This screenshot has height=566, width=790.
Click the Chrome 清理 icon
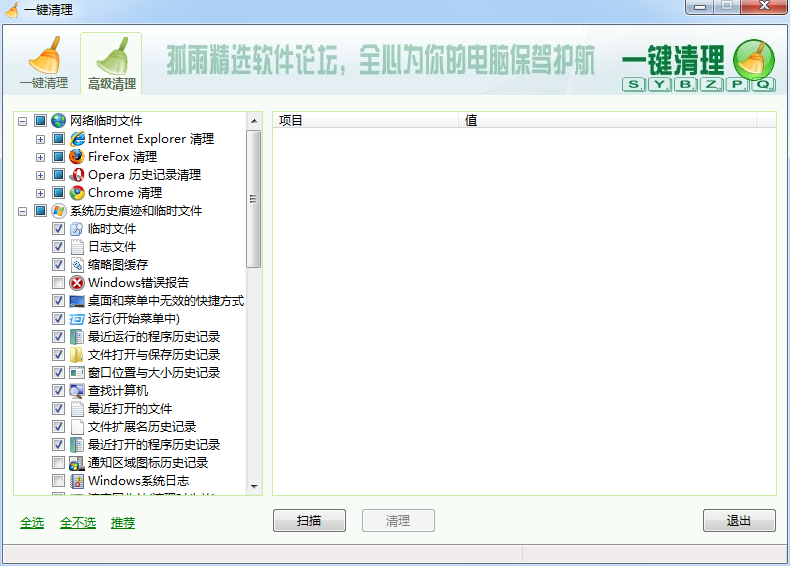coord(77,193)
